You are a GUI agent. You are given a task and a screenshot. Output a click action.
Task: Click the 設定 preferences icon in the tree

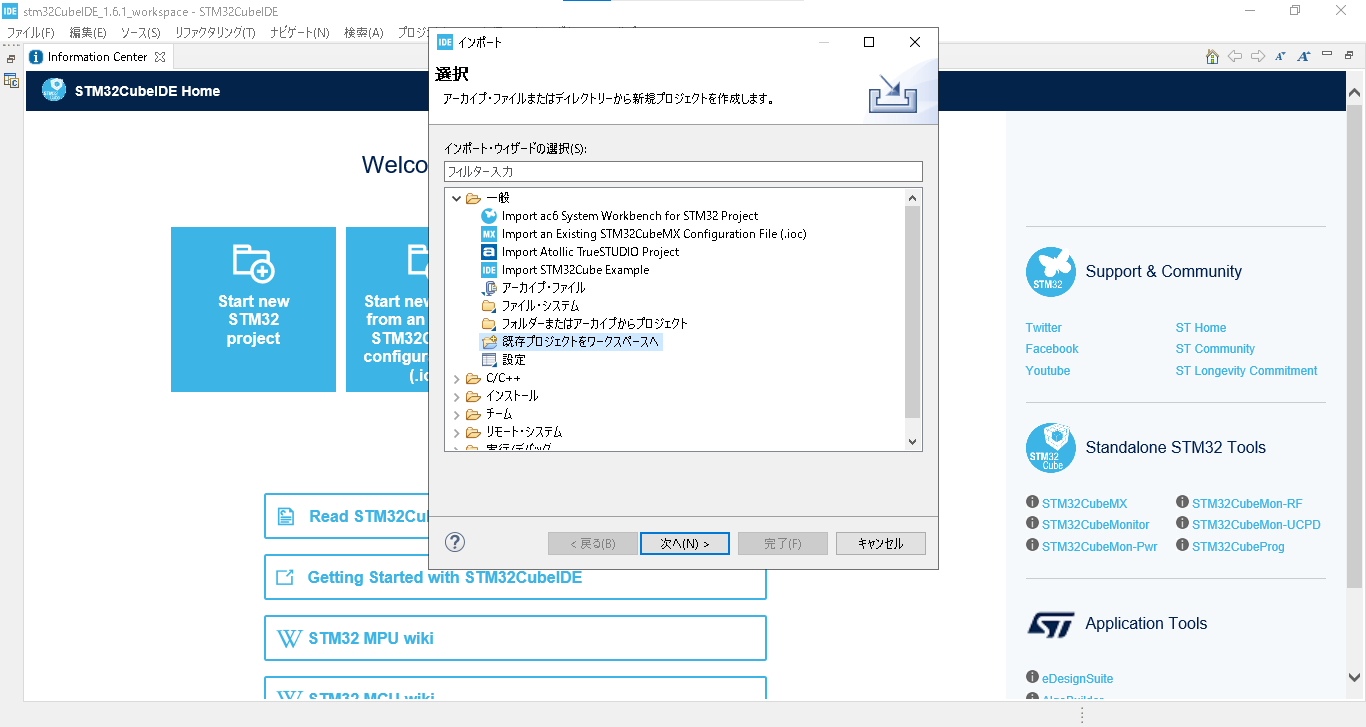pos(489,360)
